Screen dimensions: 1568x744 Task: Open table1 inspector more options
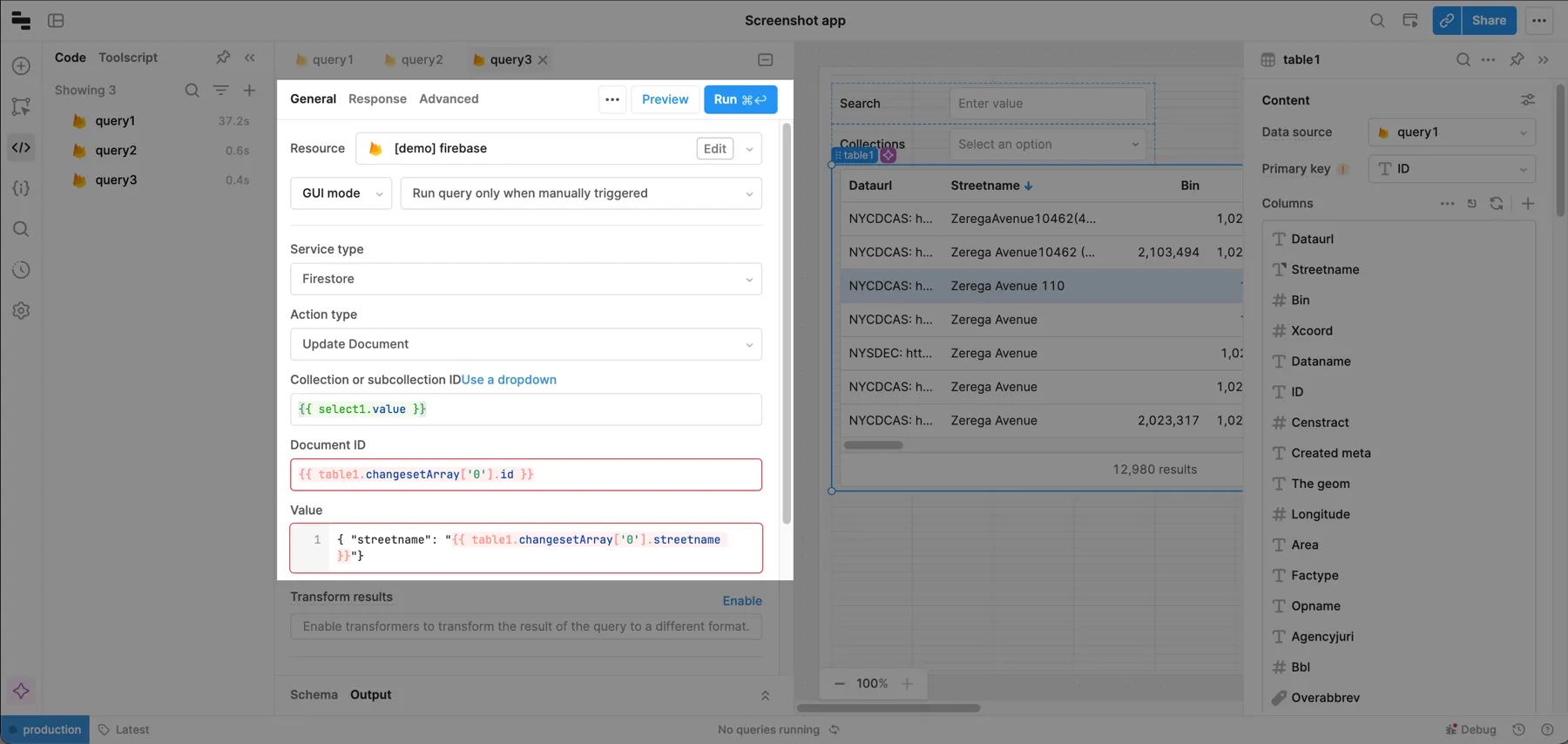coord(1488,59)
